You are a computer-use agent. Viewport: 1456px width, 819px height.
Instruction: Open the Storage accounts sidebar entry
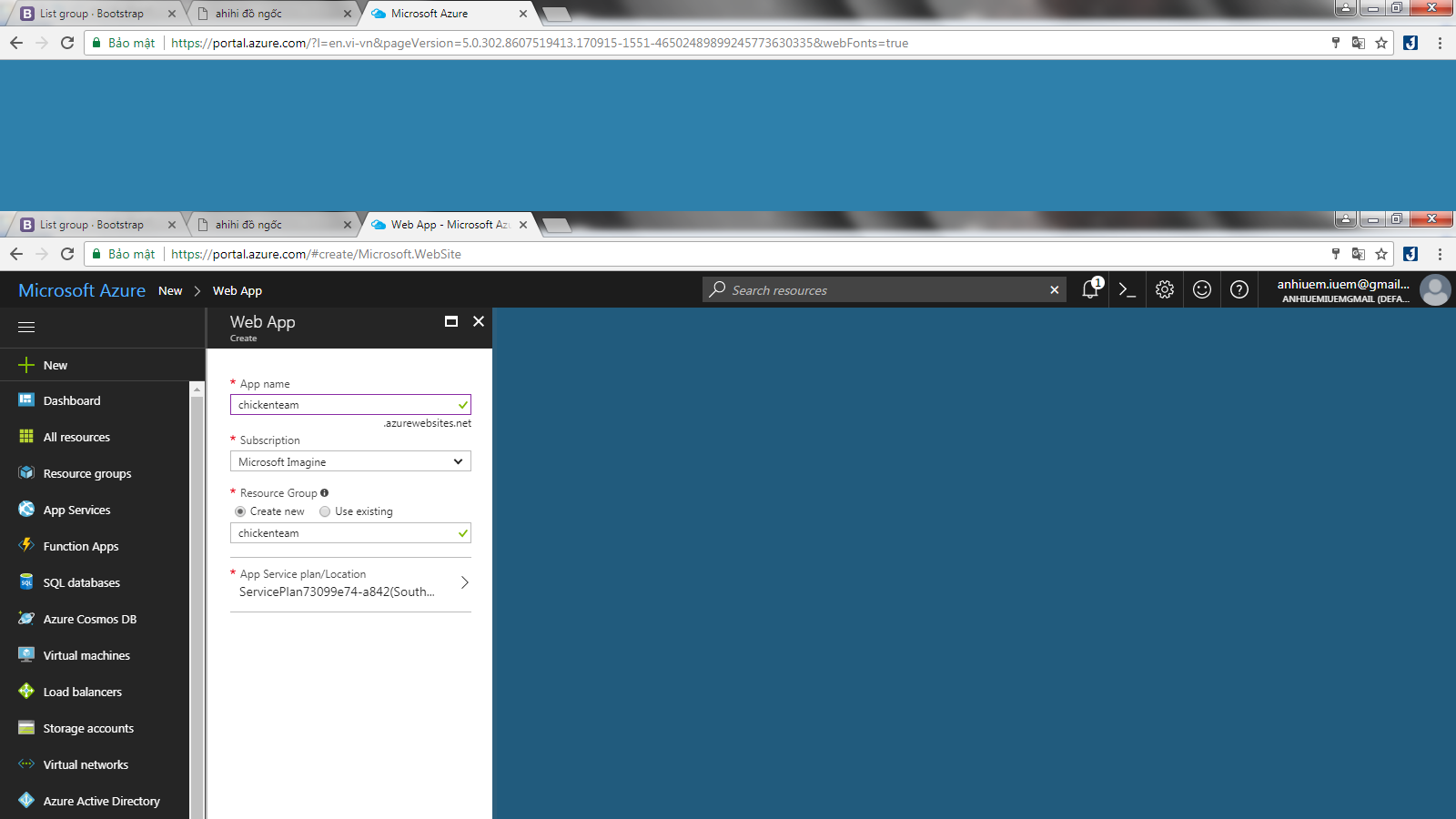pyautogui.click(x=95, y=728)
